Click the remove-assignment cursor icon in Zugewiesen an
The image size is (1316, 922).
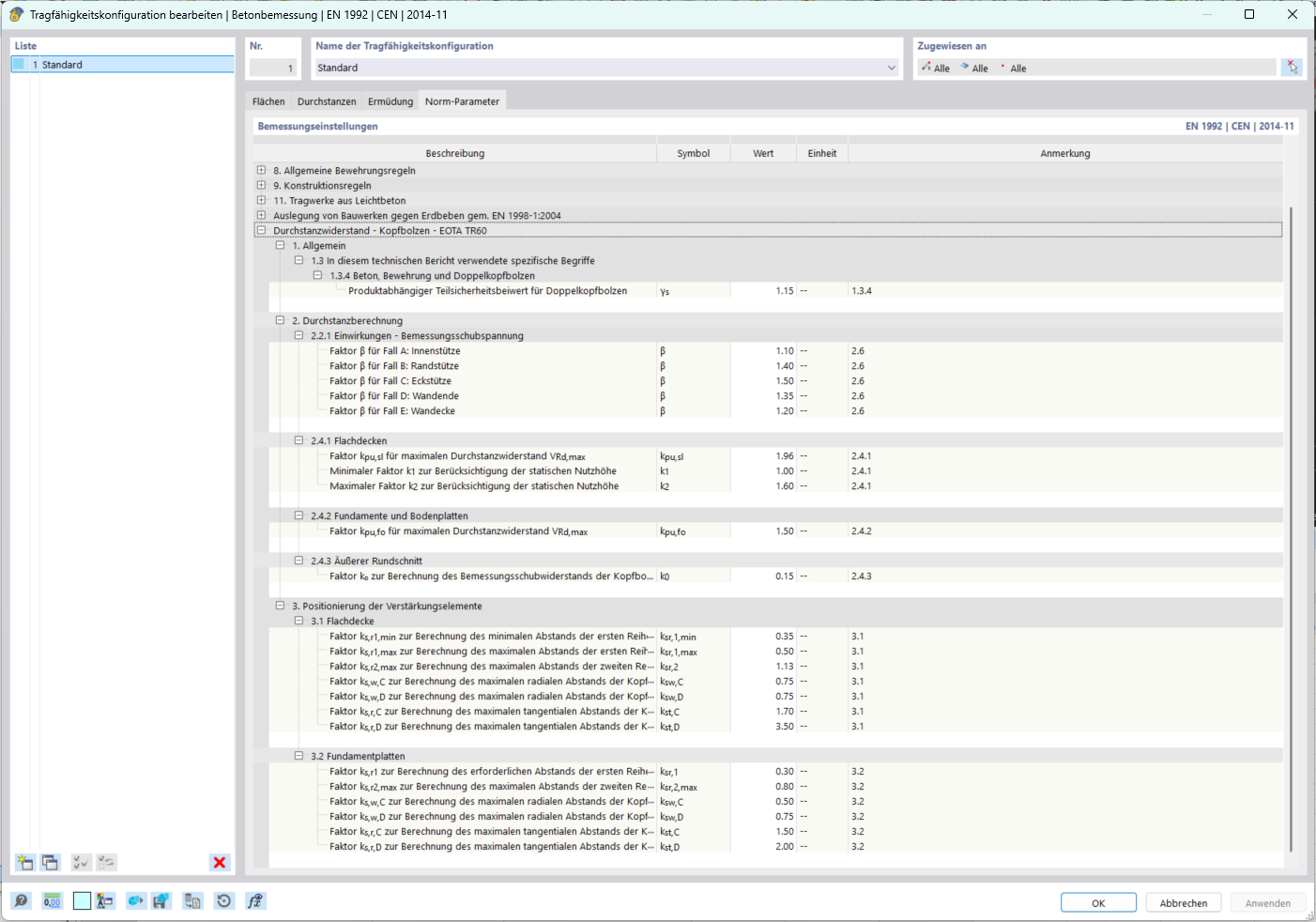coord(1293,67)
